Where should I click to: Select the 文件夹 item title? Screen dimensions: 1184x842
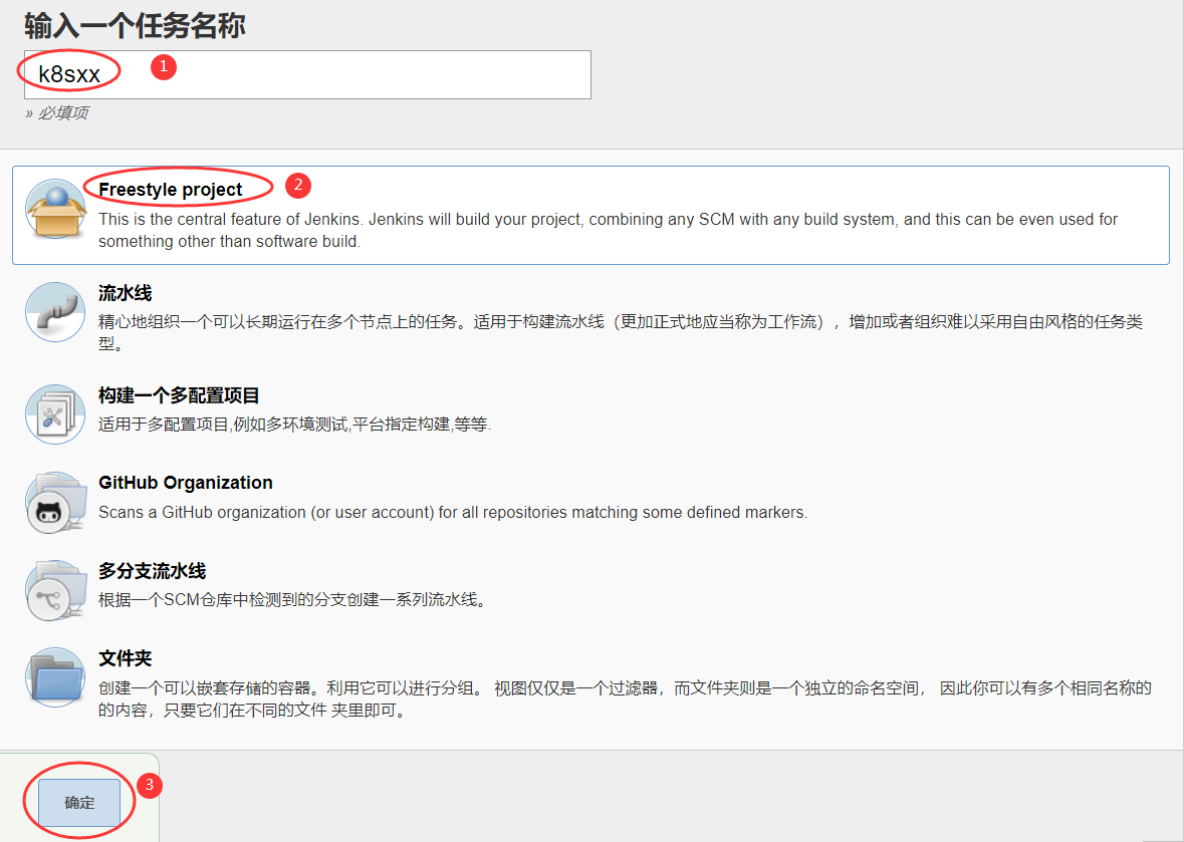coord(125,658)
